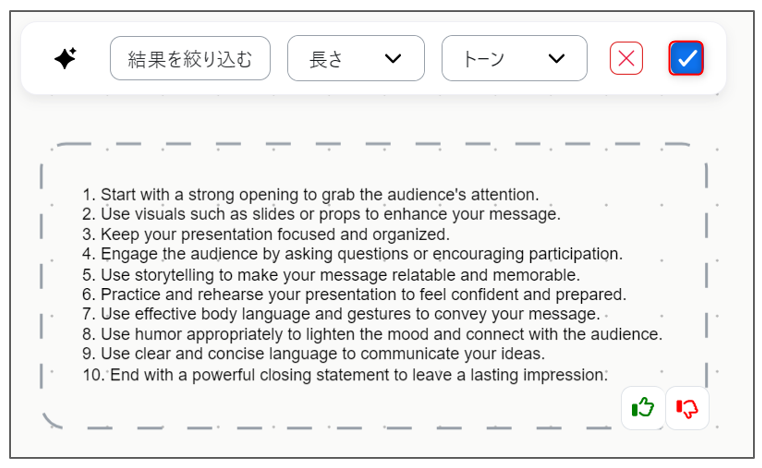Click tip 6 about practice and rehearsal
Viewport: 762px width, 468px height.
[x=354, y=295]
